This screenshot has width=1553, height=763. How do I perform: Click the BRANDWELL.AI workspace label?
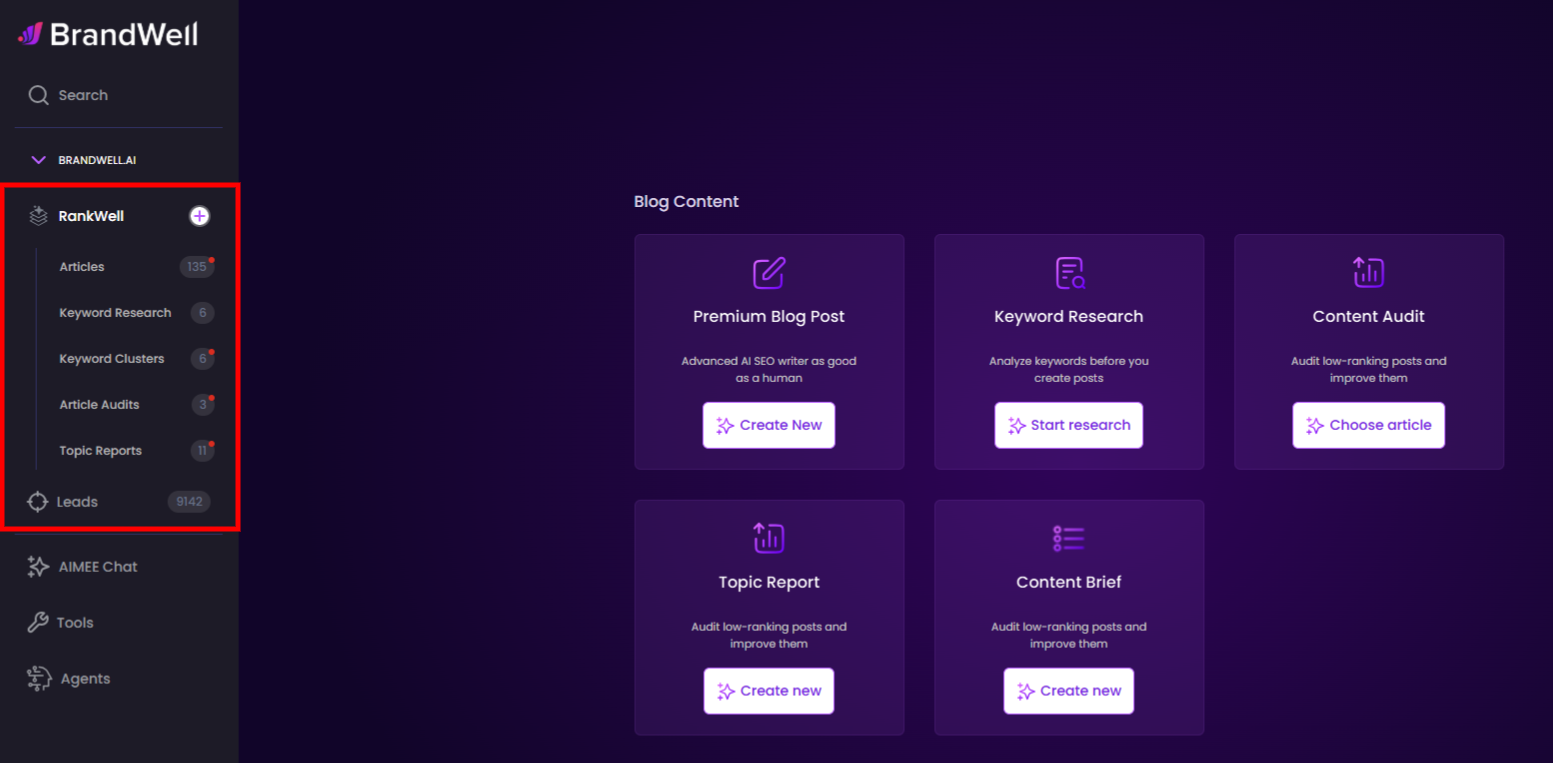click(x=97, y=160)
